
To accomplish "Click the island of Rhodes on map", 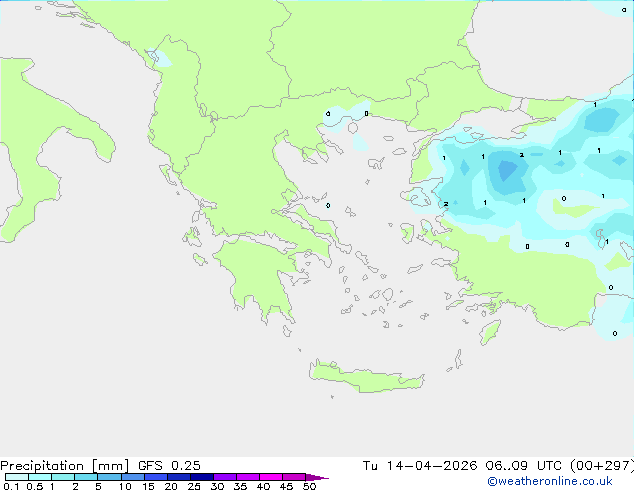I will [x=490, y=332].
